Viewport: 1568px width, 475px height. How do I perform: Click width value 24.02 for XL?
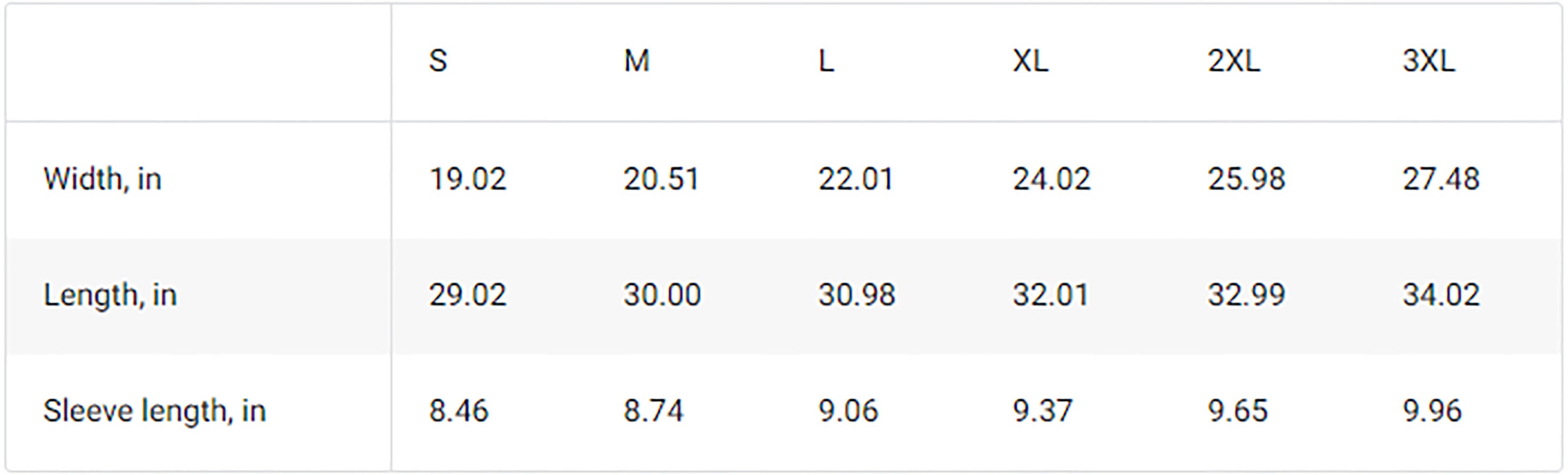(1051, 179)
